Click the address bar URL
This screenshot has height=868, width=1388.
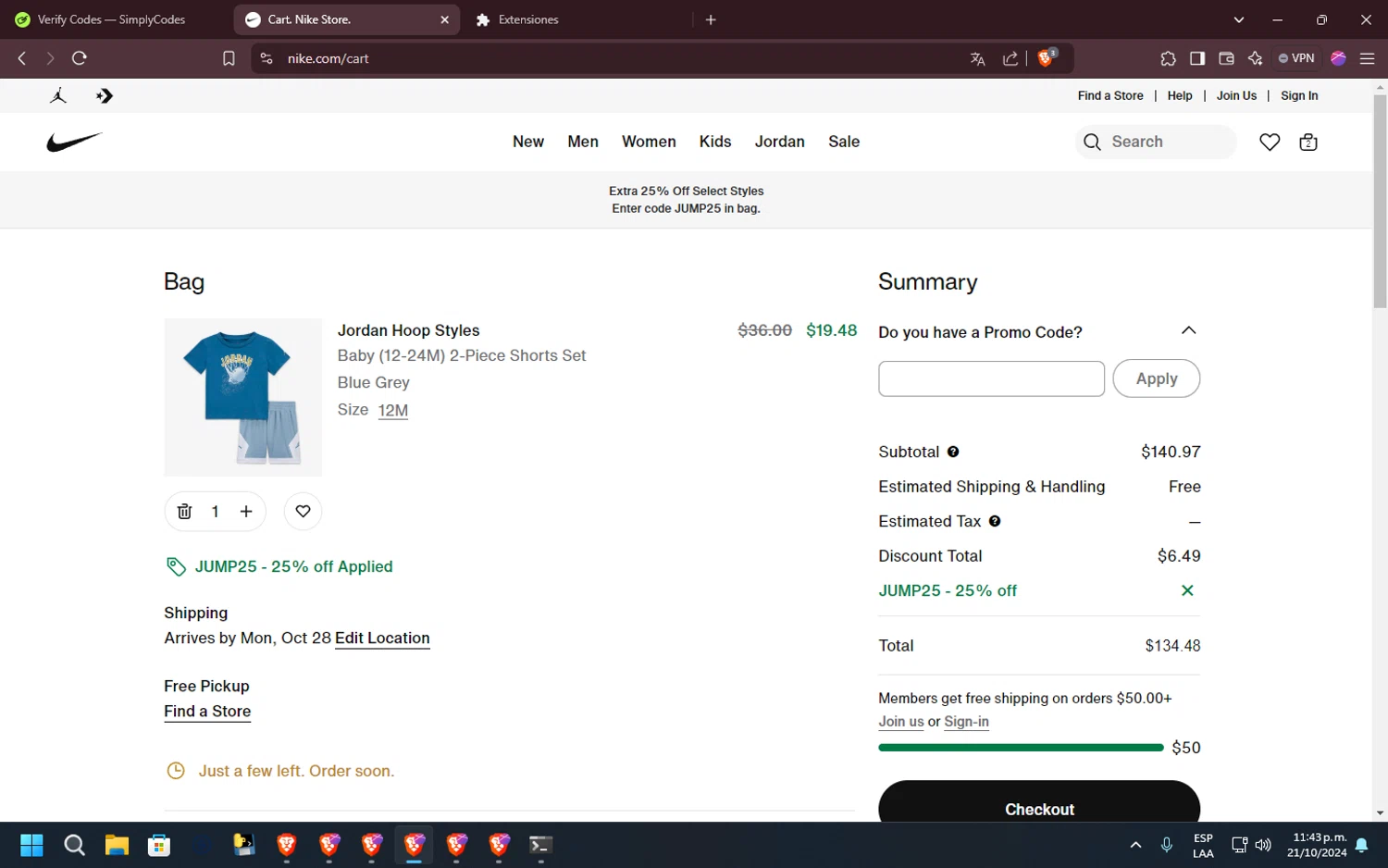tap(328, 58)
